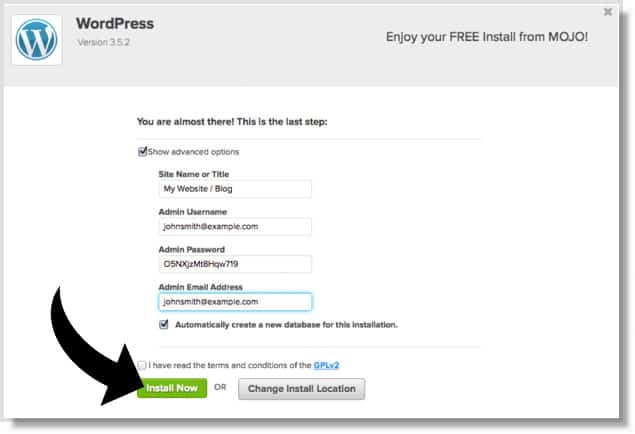Click the Admin Email Address label text
This screenshot has height=434, width=635.
click(x=200, y=287)
